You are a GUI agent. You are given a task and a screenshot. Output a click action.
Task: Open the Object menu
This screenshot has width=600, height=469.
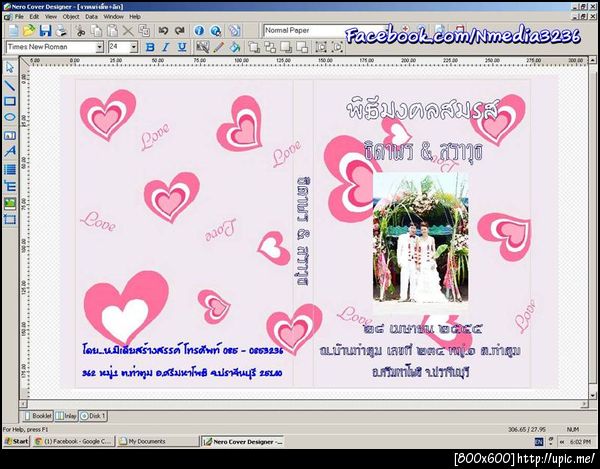[71, 17]
